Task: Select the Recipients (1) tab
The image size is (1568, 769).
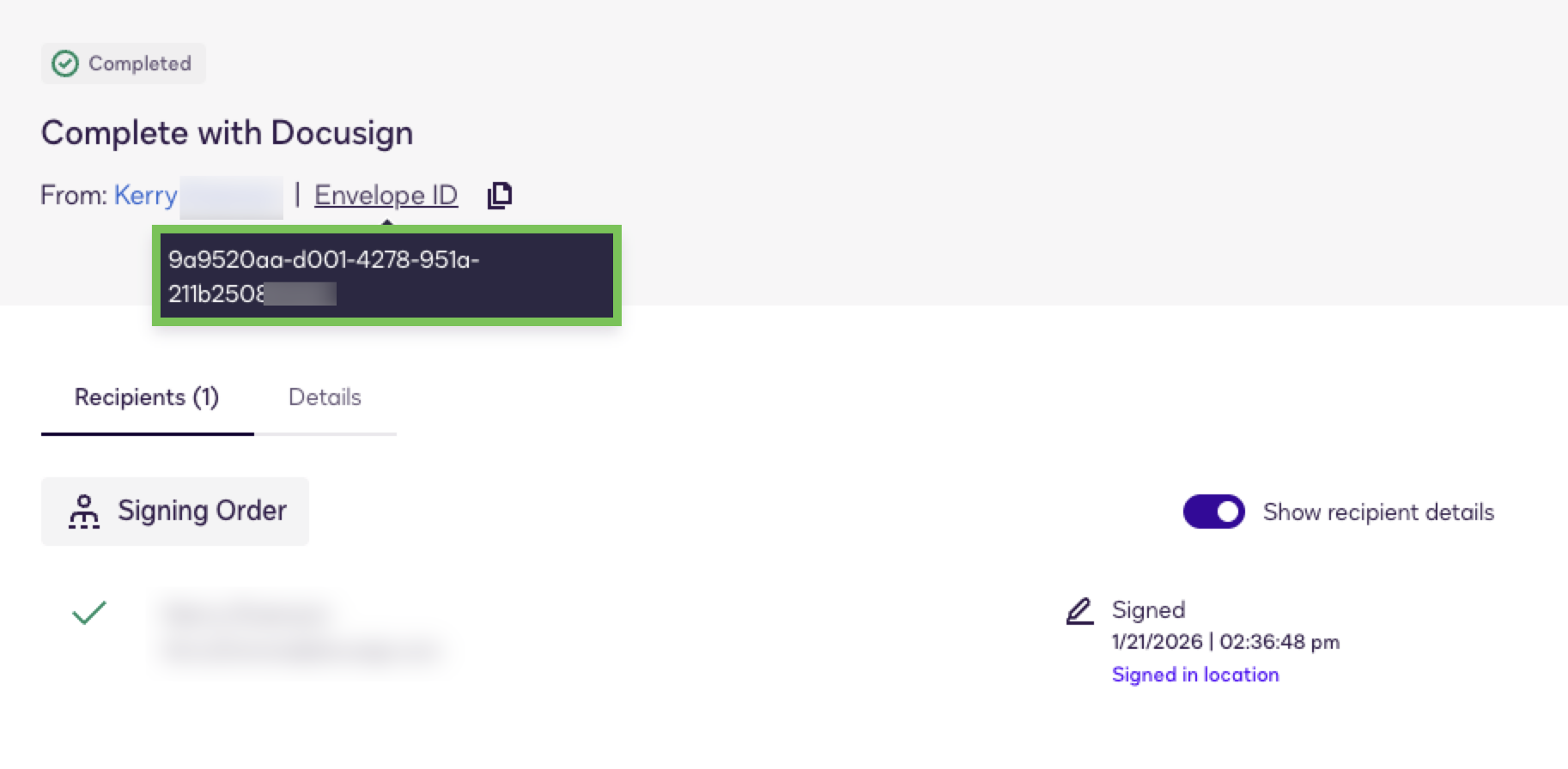Action: (x=147, y=397)
